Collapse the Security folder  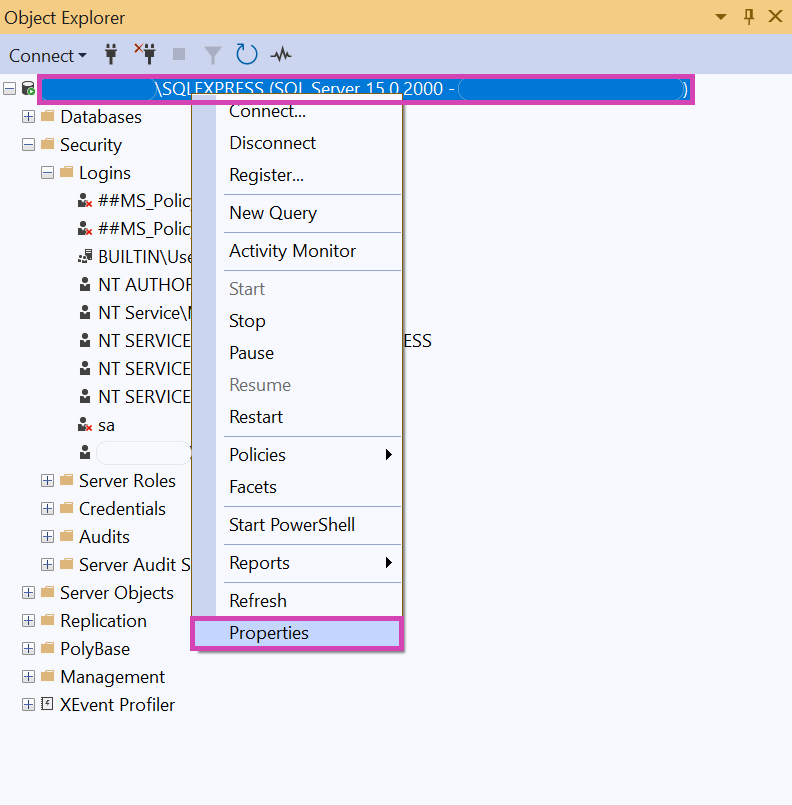pyautogui.click(x=28, y=145)
